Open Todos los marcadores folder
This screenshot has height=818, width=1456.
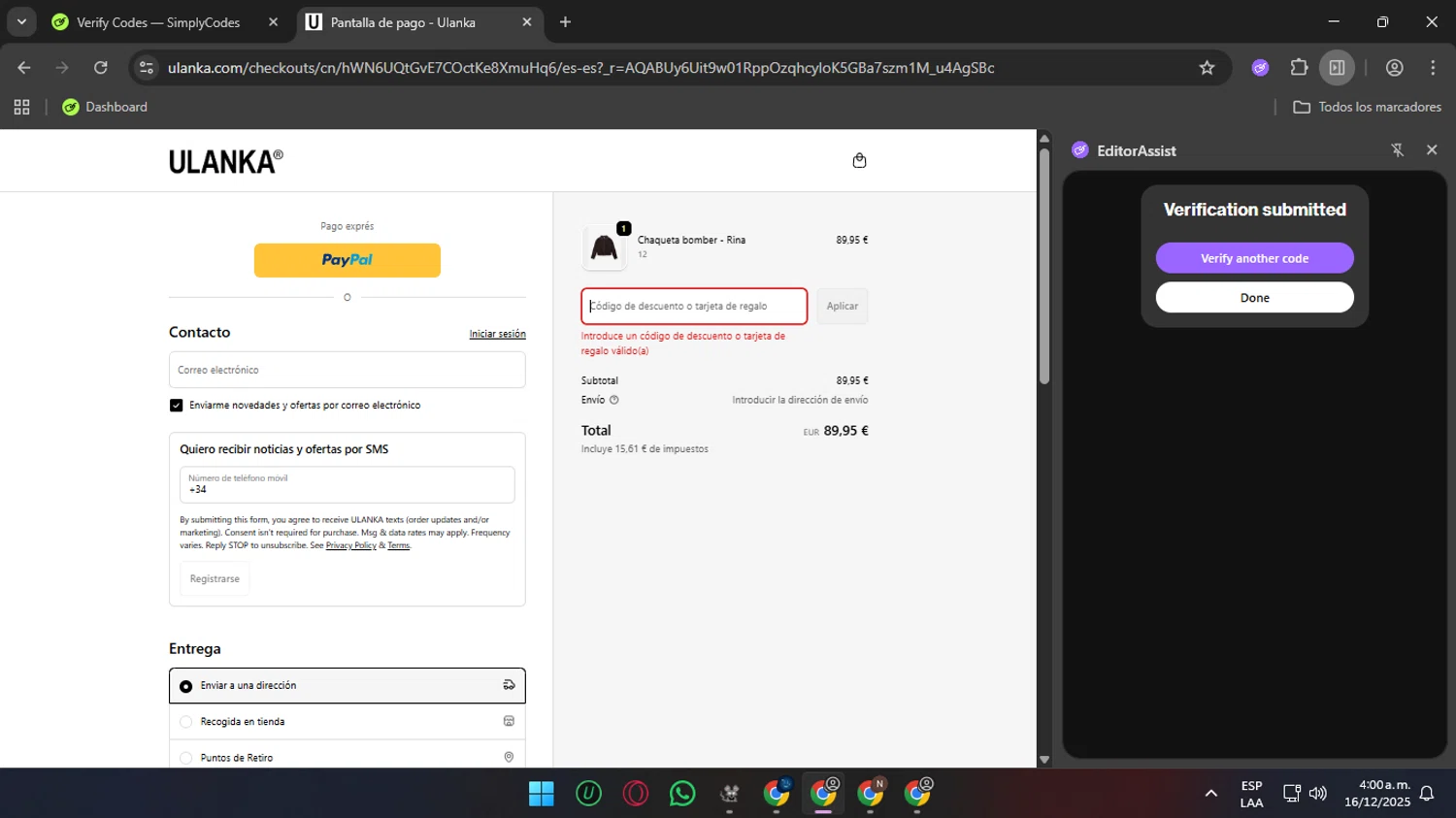pos(1367,107)
